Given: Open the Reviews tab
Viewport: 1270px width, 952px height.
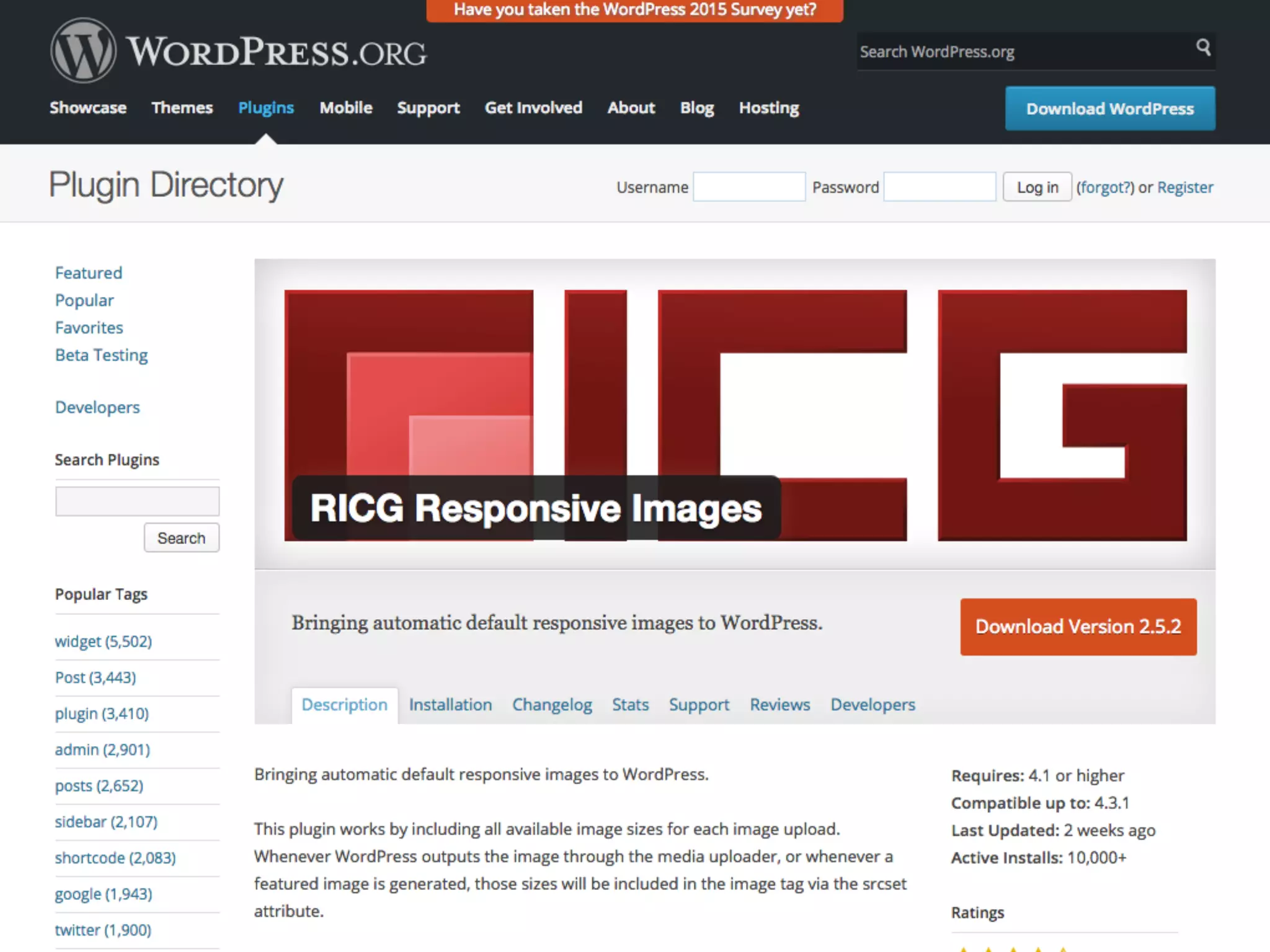Looking at the screenshot, I should 779,705.
